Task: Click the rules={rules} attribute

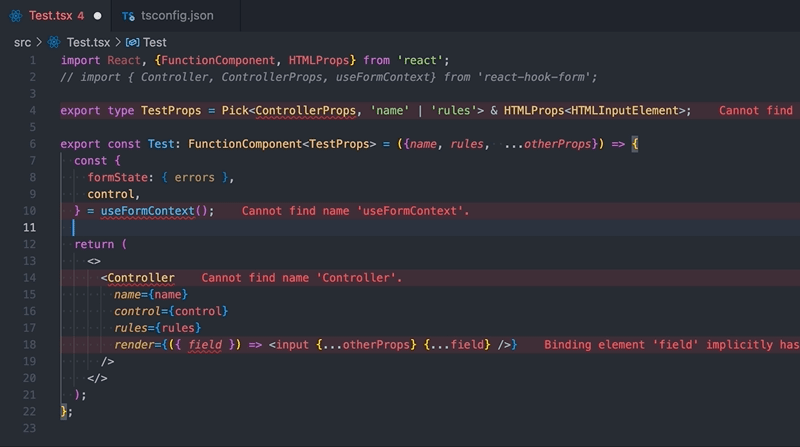Action: [158, 328]
